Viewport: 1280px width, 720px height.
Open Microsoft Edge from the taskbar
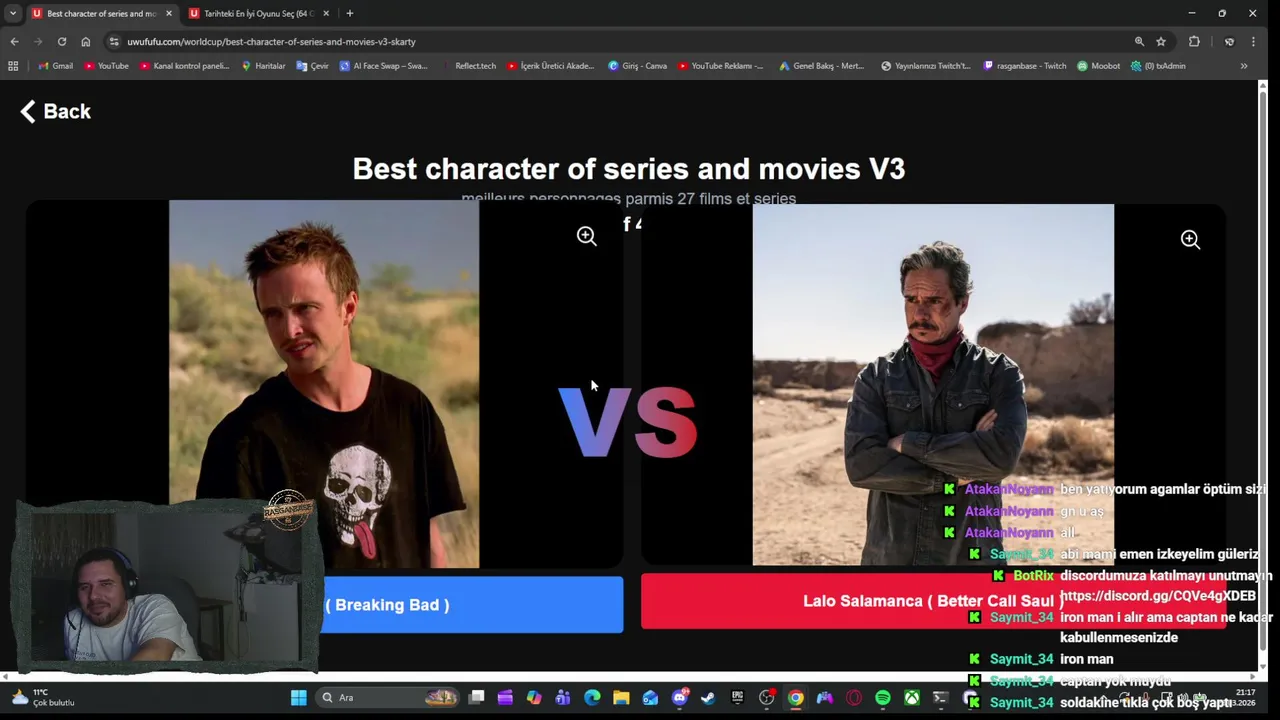(x=592, y=698)
